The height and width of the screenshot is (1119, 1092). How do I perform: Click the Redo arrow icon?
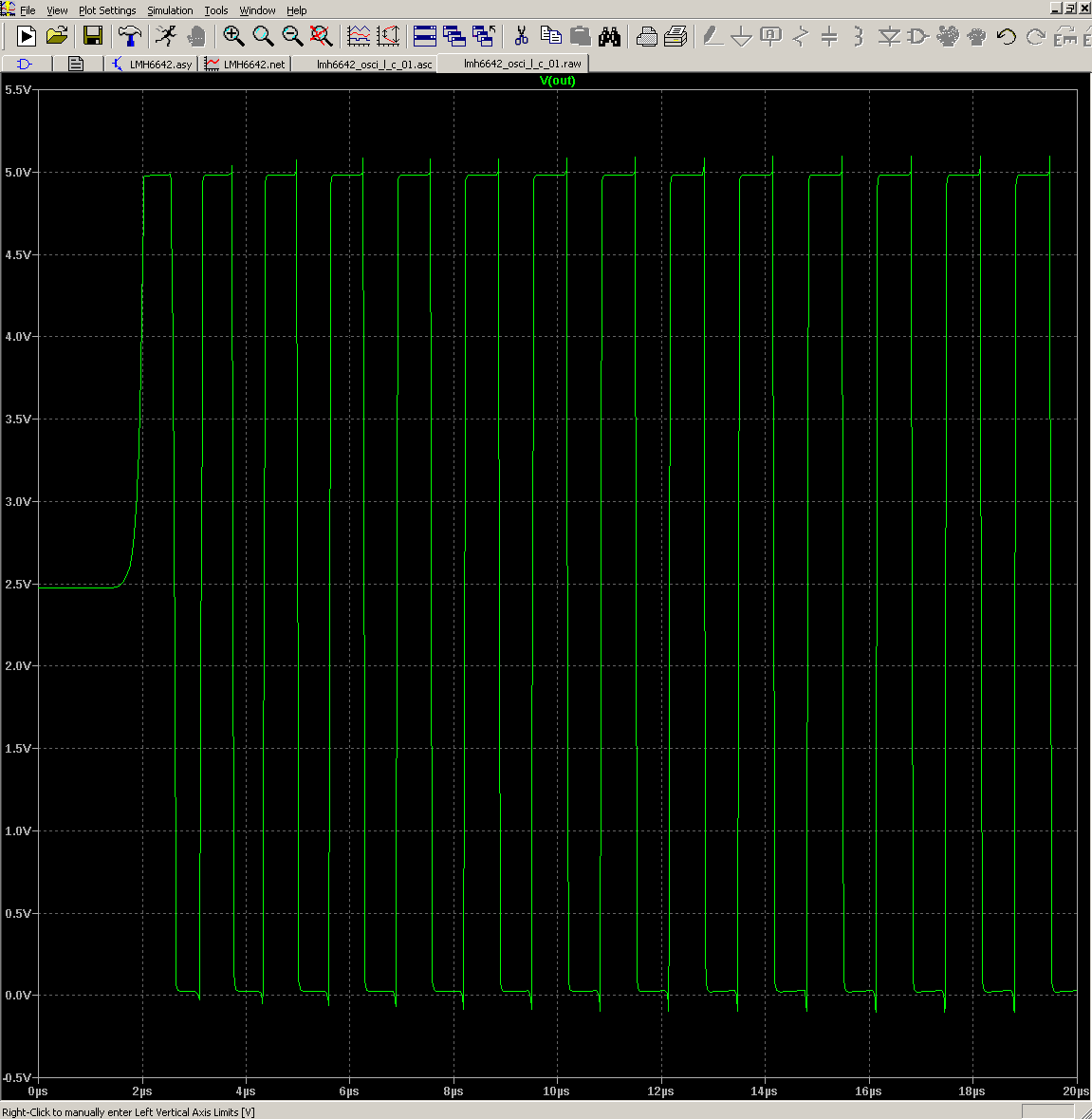coord(1036,36)
